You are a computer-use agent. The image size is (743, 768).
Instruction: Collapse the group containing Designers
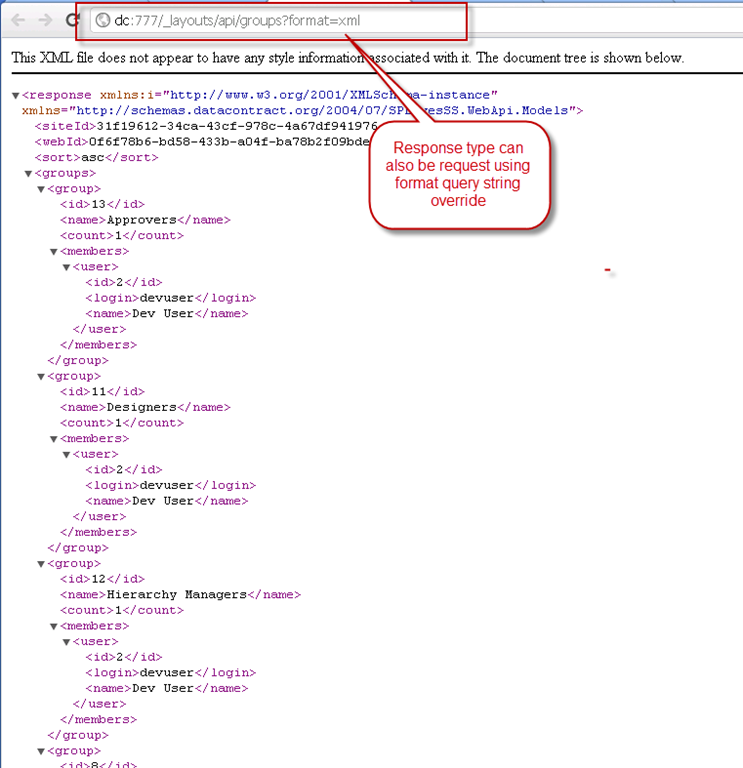click(x=41, y=377)
